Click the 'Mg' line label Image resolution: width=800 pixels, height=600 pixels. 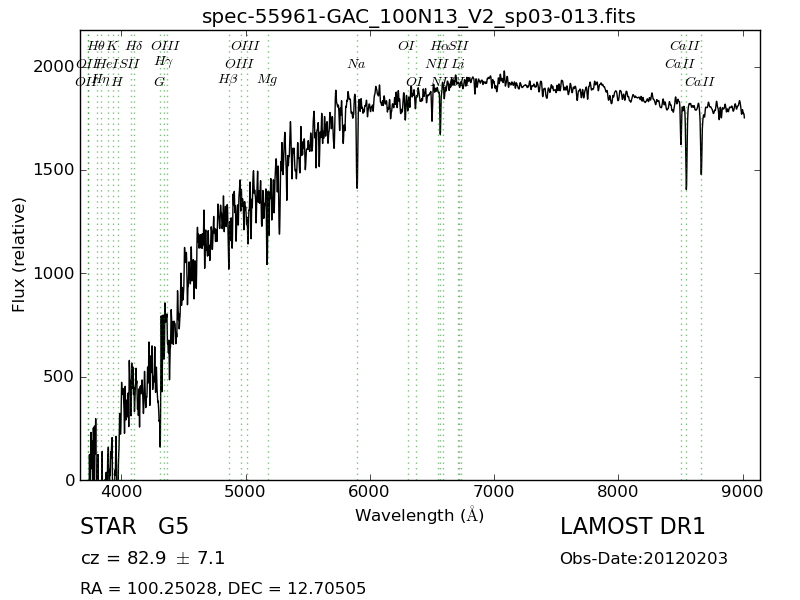click(x=267, y=79)
